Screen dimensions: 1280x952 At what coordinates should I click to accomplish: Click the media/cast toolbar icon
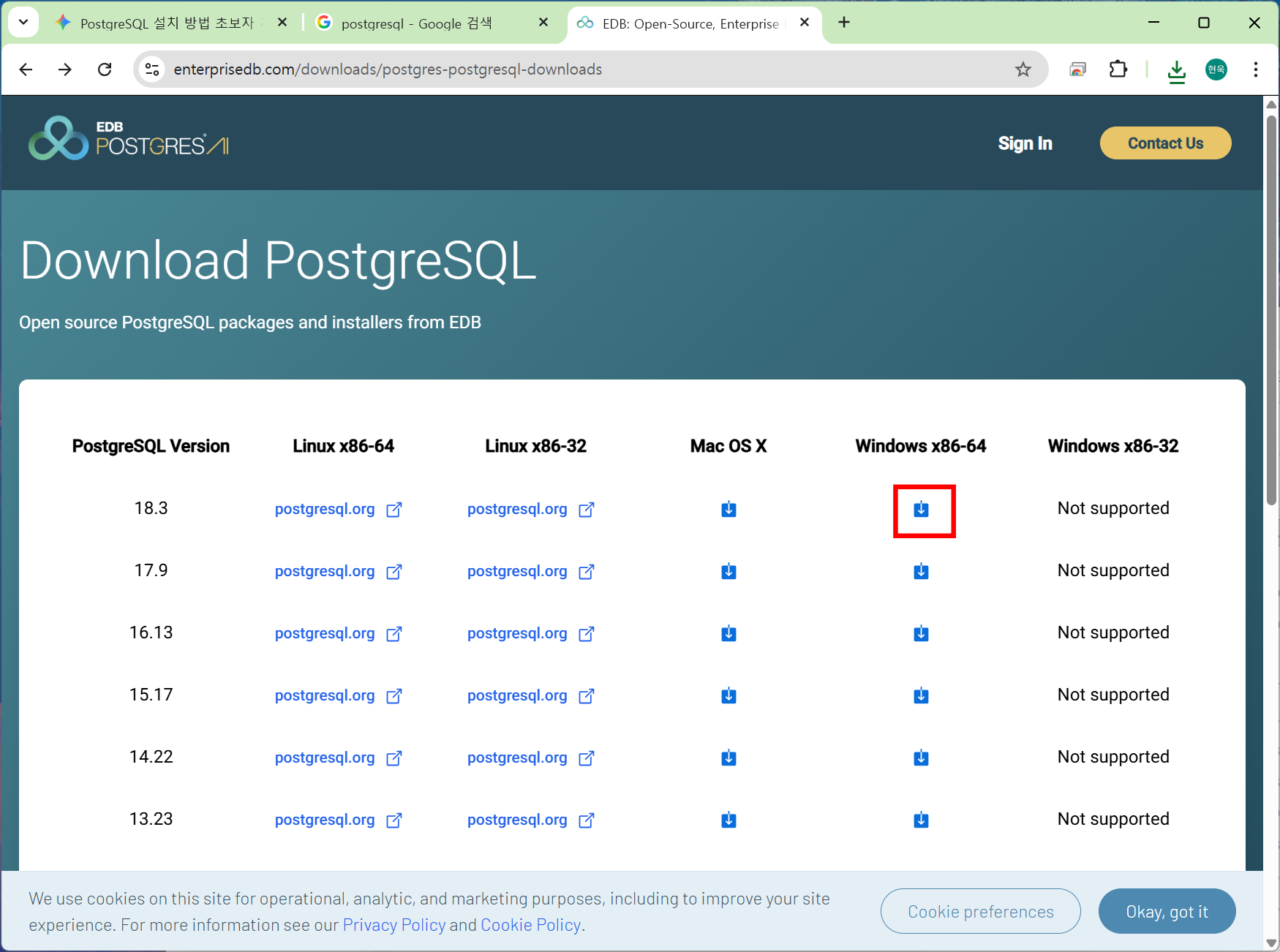[x=1077, y=69]
